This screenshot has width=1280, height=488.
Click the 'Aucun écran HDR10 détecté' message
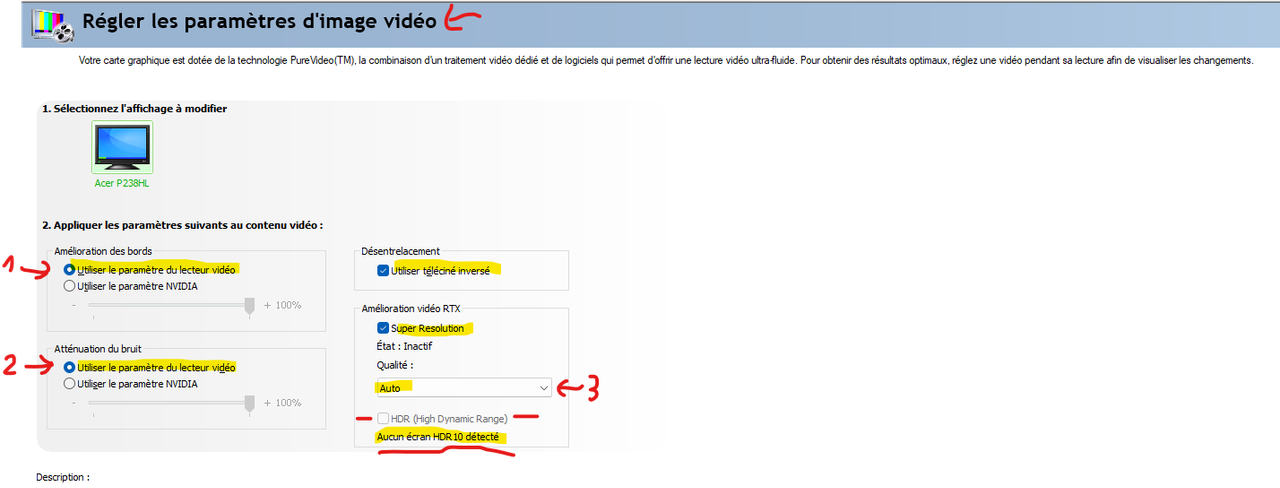(x=438, y=437)
